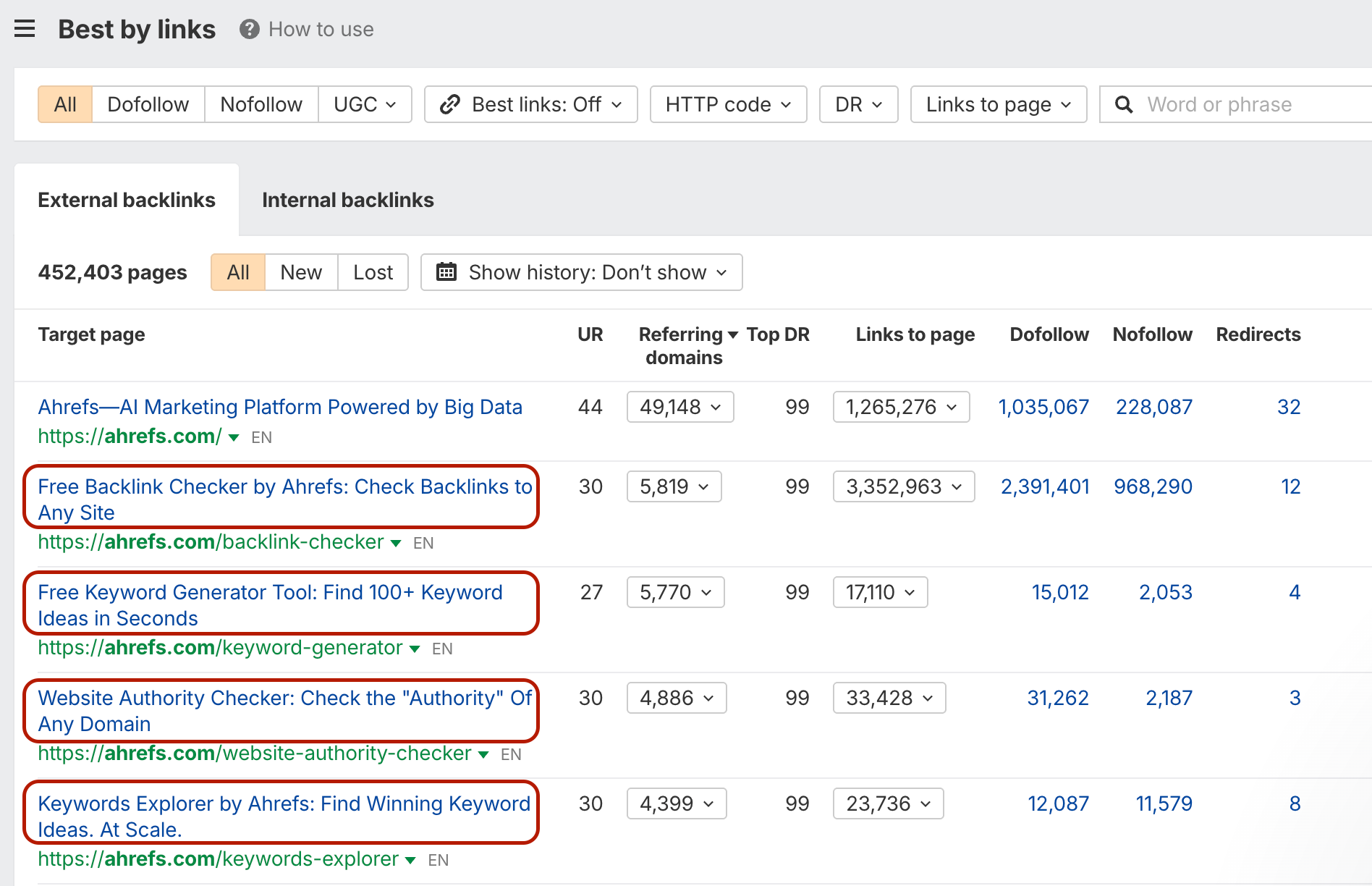Viewport: 1372px width, 886px height.
Task: Sort by Nofollow column header
Action: [x=1152, y=334]
